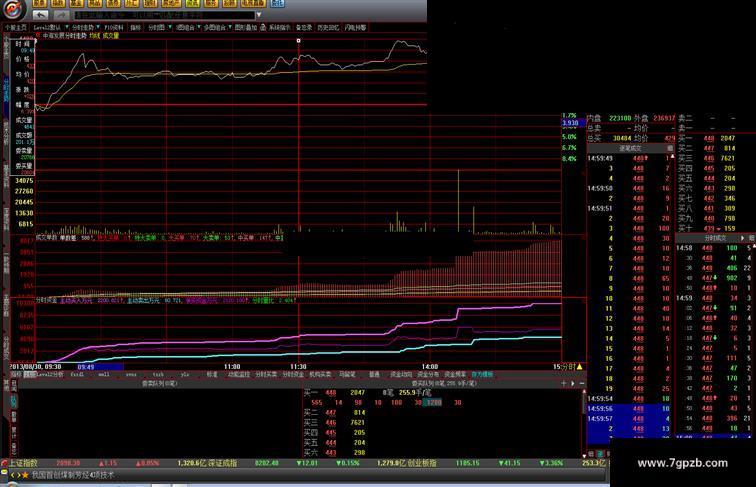
Task: Click the 逐笔成交 panel header
Action: tap(630, 148)
